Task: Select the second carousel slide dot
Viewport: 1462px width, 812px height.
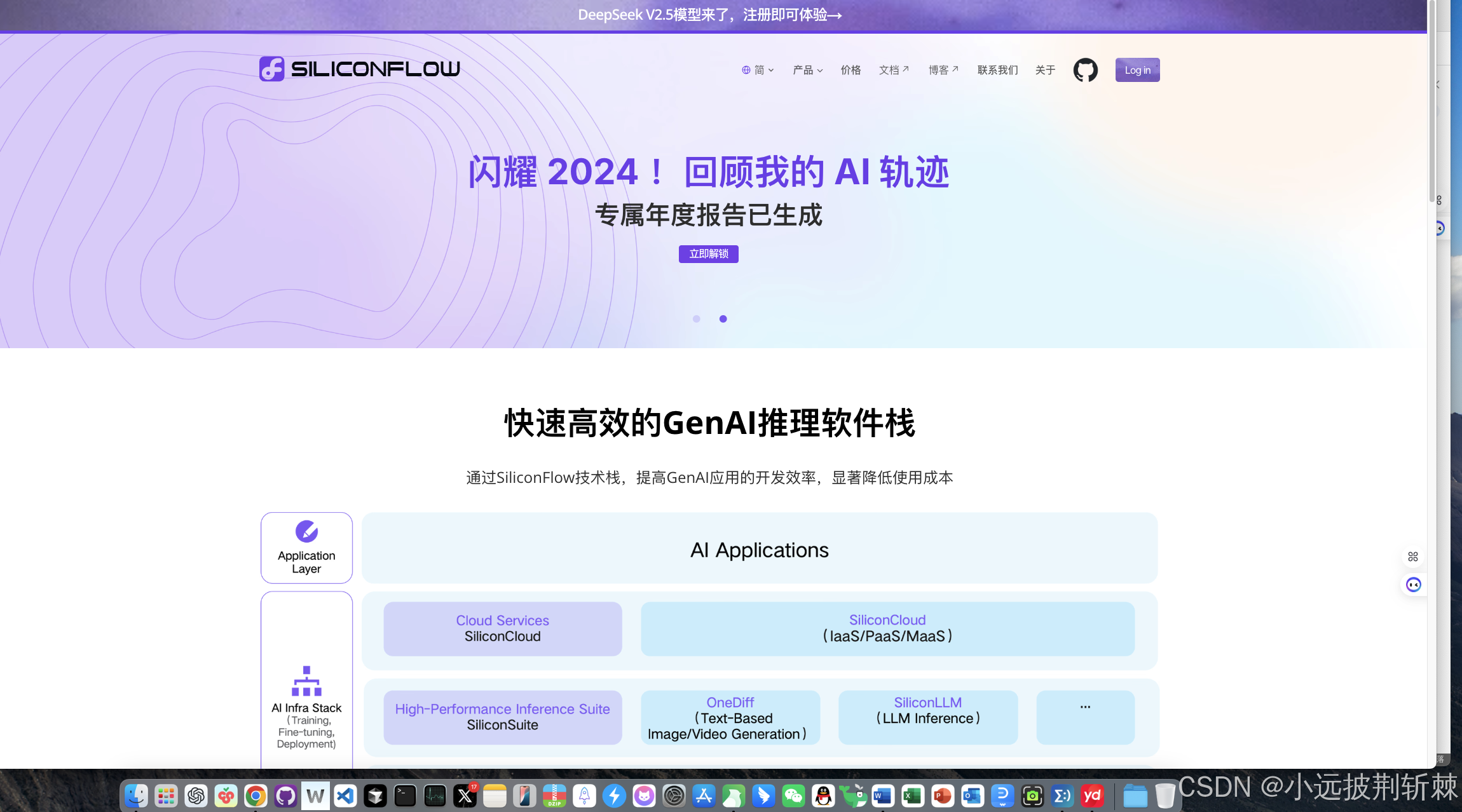Action: click(723, 319)
